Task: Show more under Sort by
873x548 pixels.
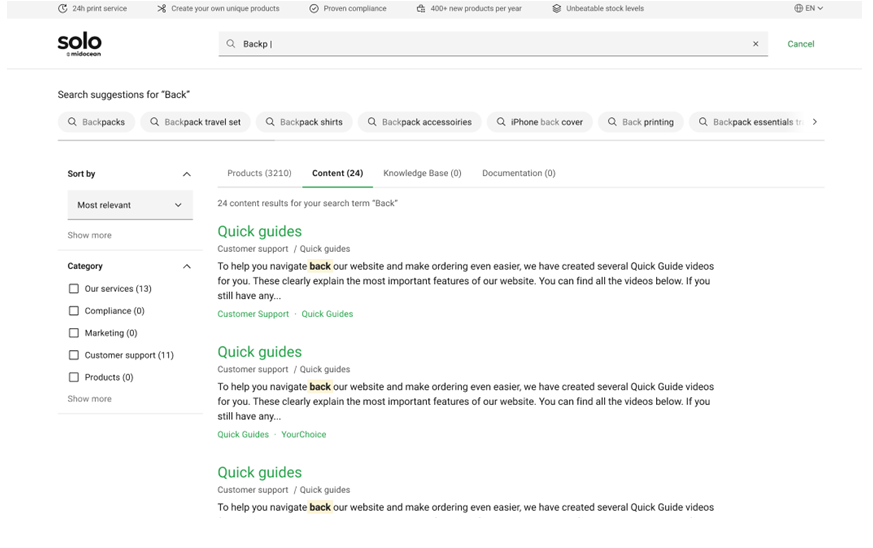Action: (x=89, y=235)
